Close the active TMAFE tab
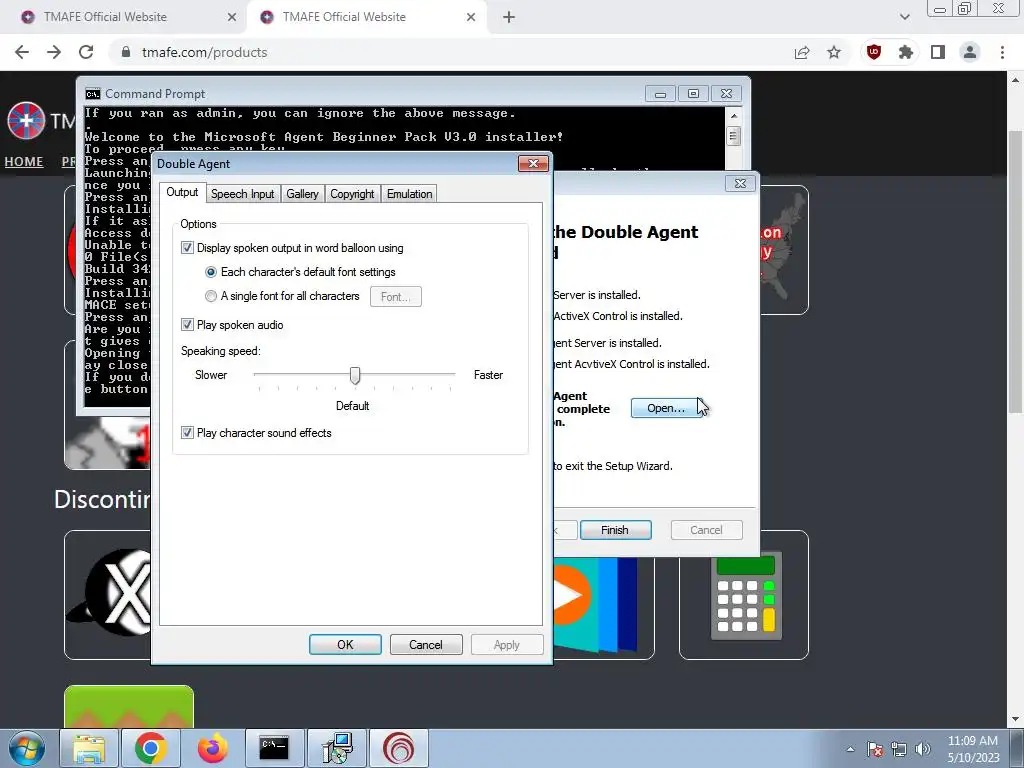 point(471,17)
